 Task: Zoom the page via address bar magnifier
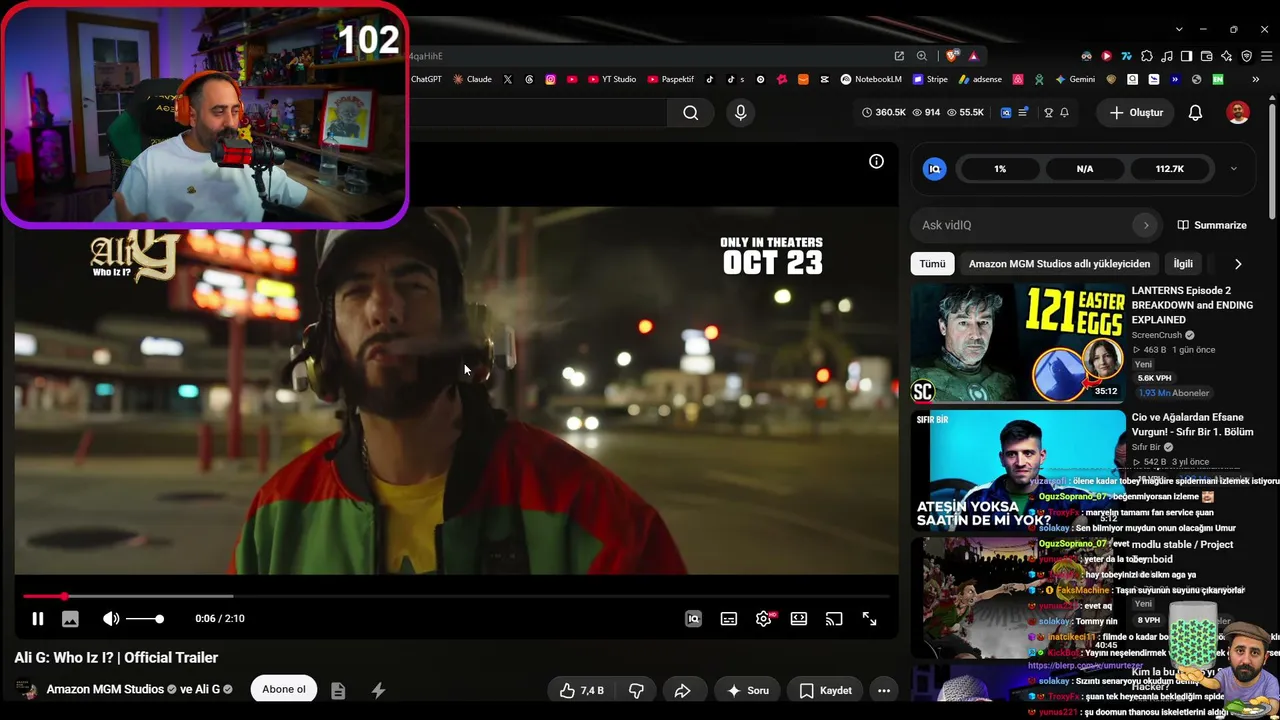(x=922, y=56)
